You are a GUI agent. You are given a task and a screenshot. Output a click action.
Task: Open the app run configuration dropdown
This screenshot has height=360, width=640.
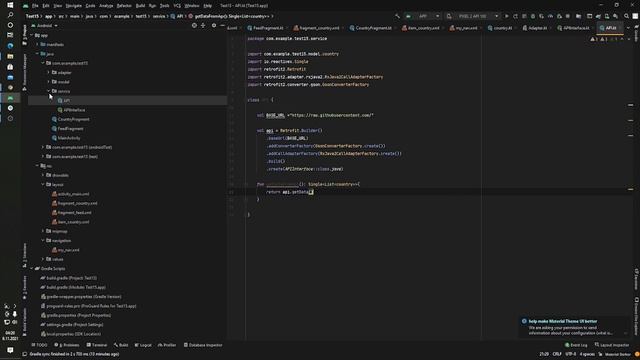422,16
